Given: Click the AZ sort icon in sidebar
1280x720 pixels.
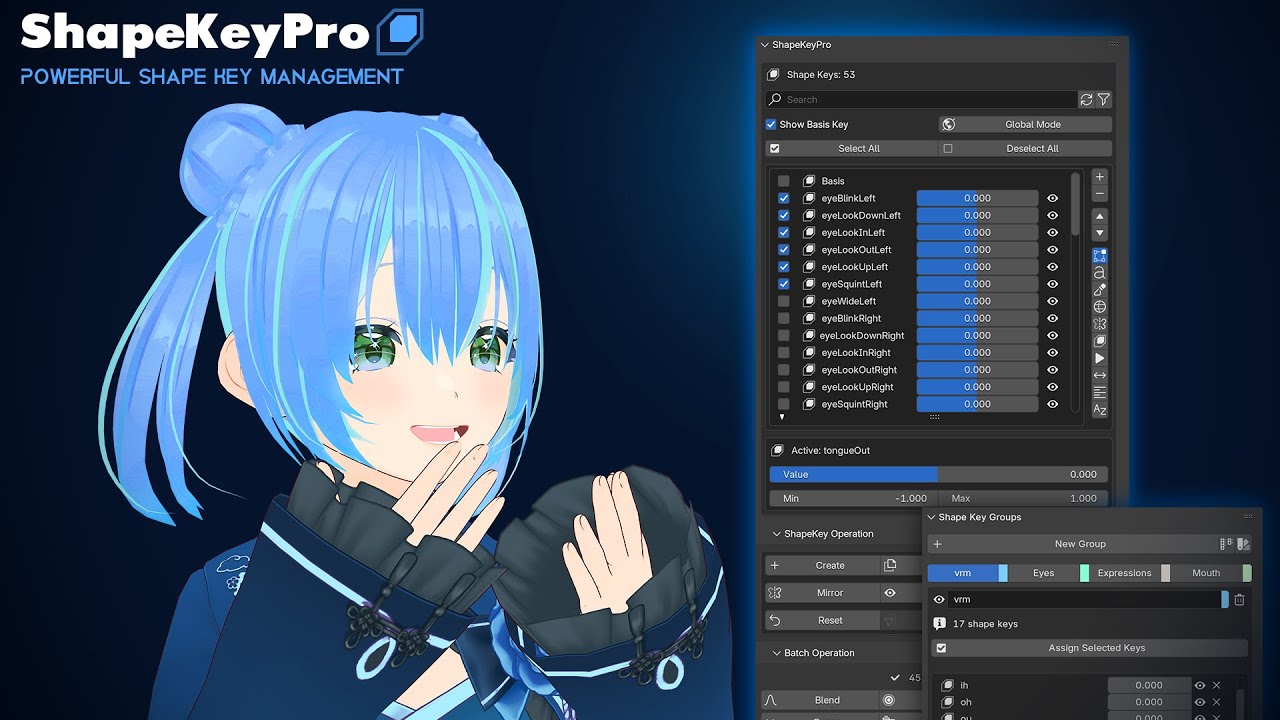Looking at the screenshot, I should click(x=1100, y=410).
